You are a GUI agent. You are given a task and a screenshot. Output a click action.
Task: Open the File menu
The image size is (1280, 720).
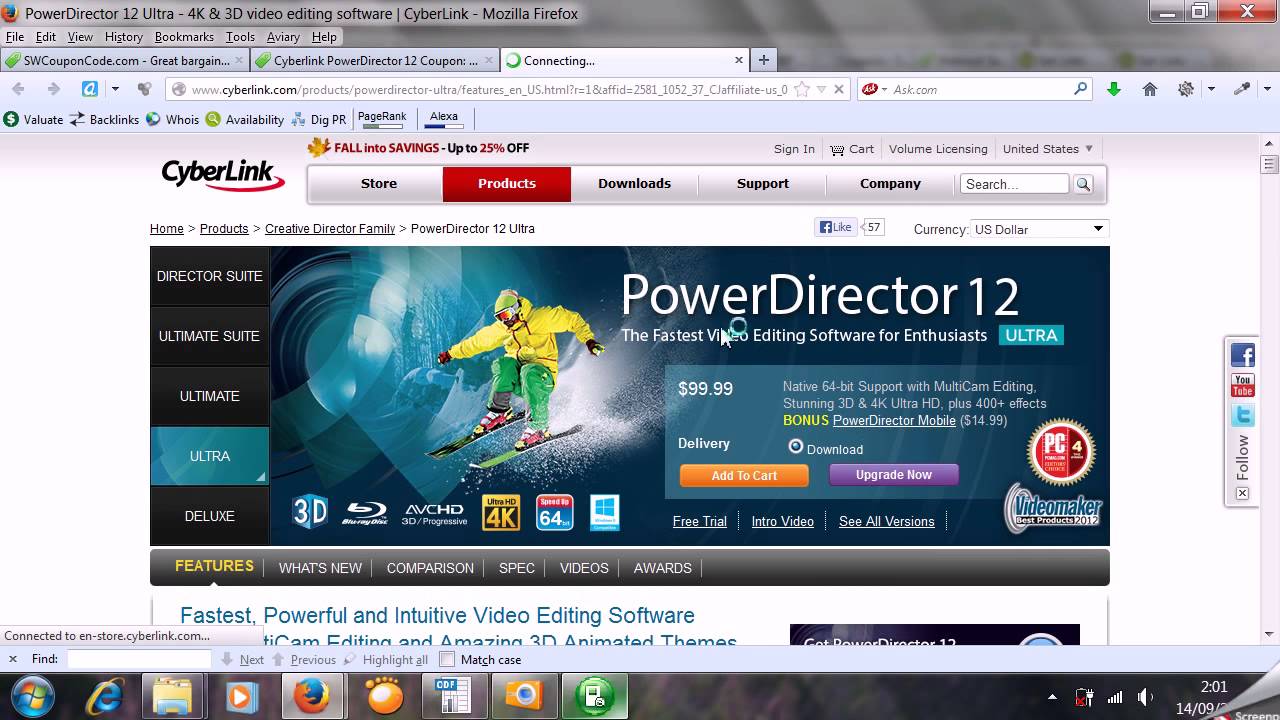point(15,37)
